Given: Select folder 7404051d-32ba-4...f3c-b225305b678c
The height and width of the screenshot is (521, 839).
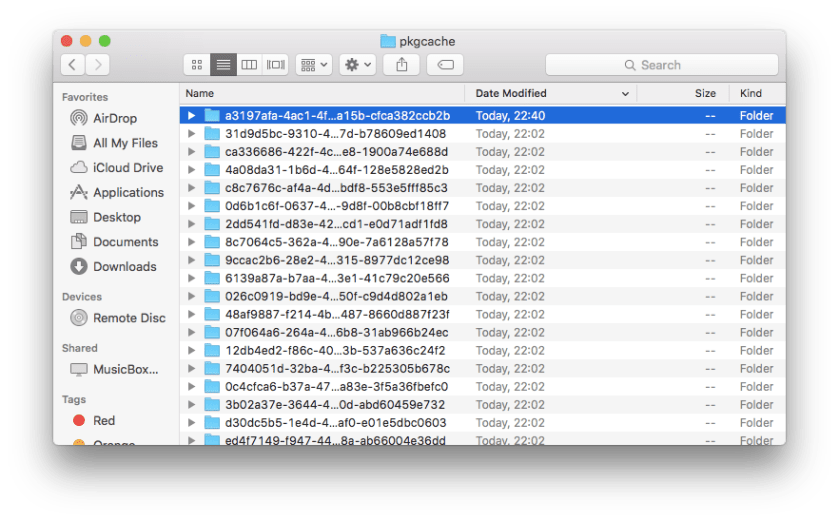Looking at the screenshot, I should pyautogui.click(x=483, y=369).
